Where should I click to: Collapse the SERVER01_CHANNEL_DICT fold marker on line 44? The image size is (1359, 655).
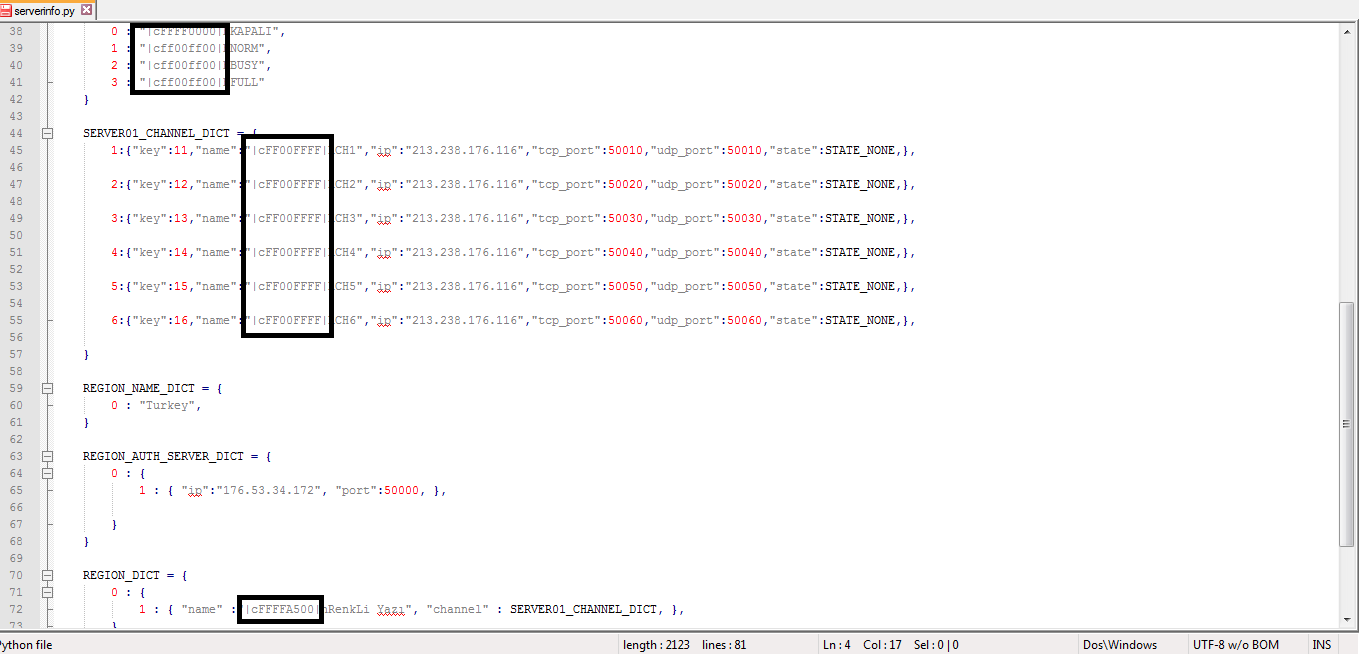click(47, 133)
